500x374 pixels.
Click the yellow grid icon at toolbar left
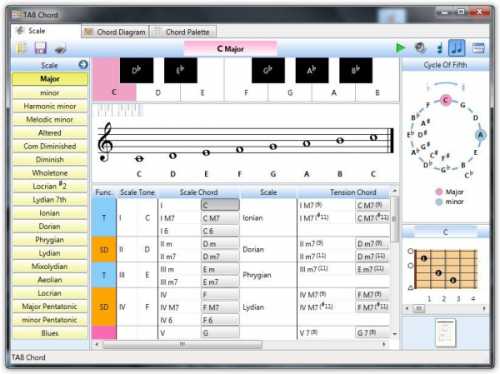21,48
